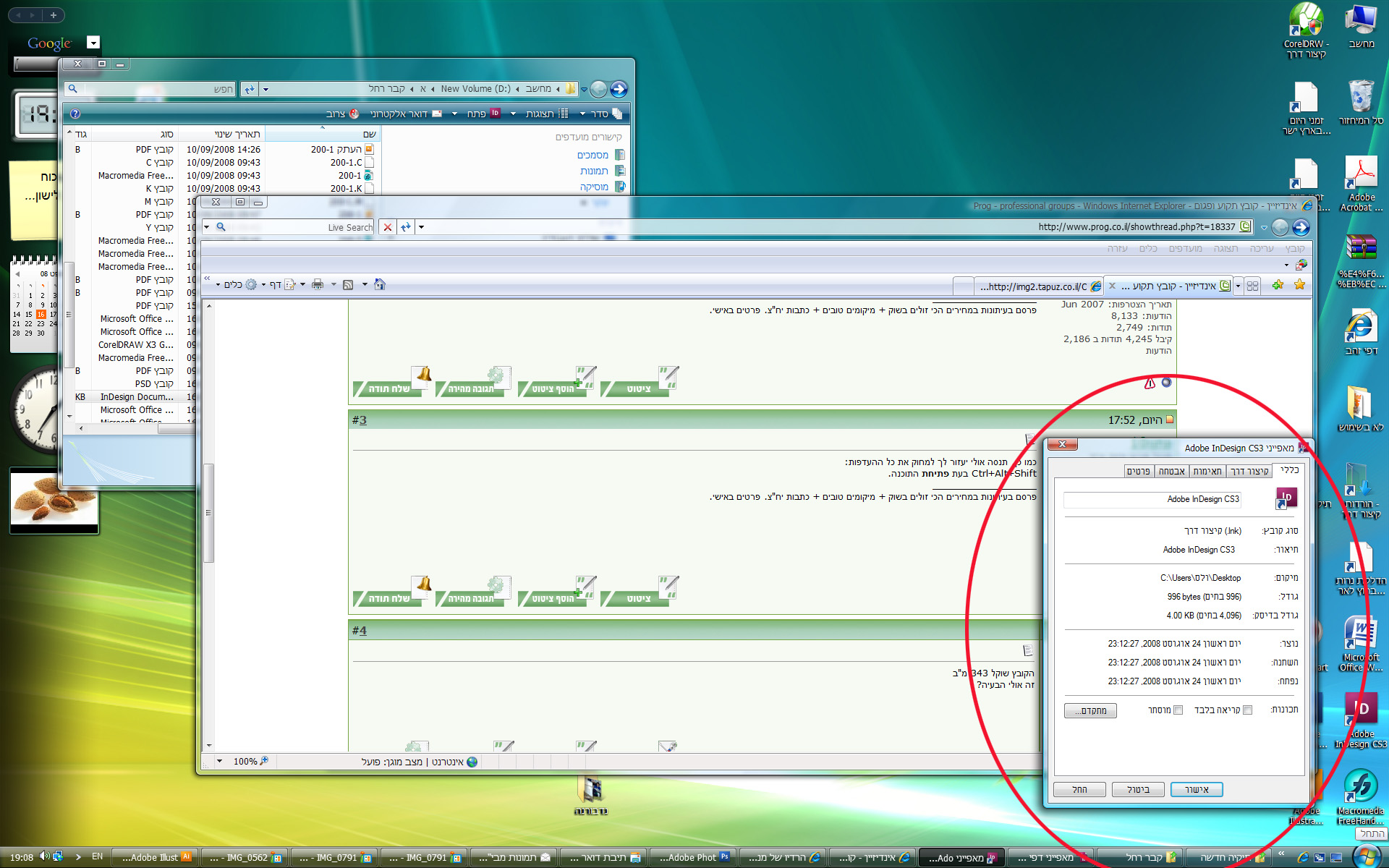Click the red Stop loading icon

(388, 227)
